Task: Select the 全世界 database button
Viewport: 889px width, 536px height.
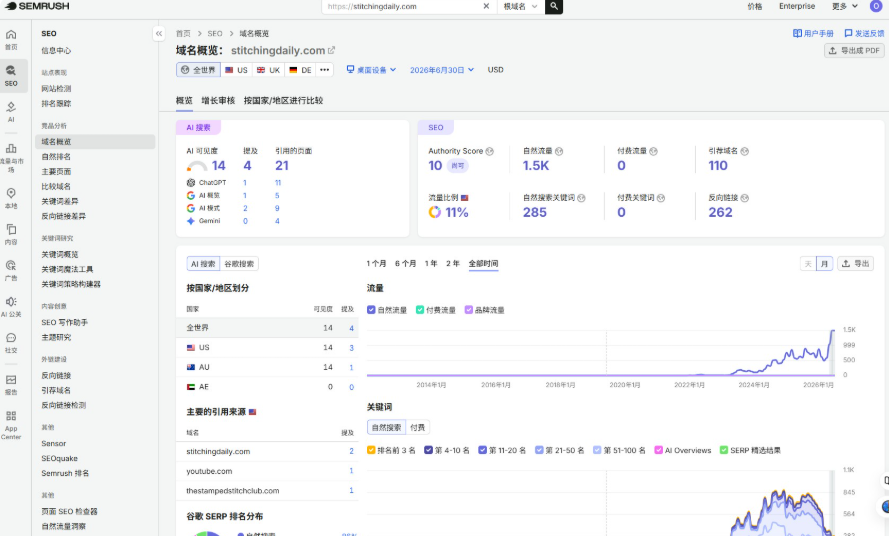Action: [198, 70]
